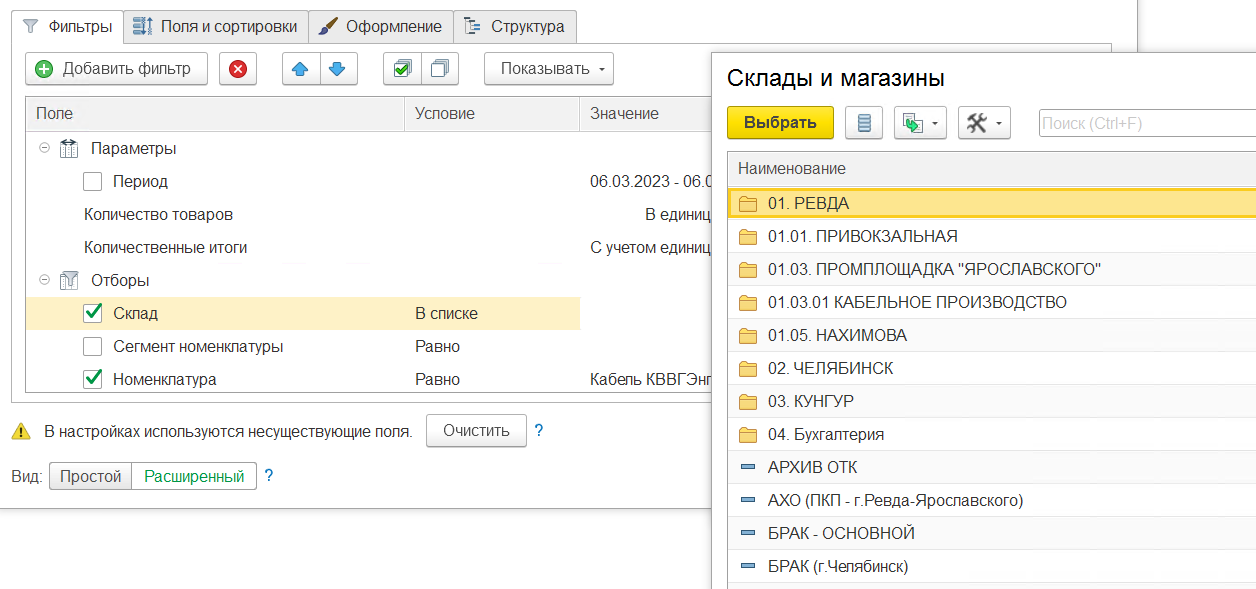Click plus icon on Добавить фильтр

(x=44, y=69)
